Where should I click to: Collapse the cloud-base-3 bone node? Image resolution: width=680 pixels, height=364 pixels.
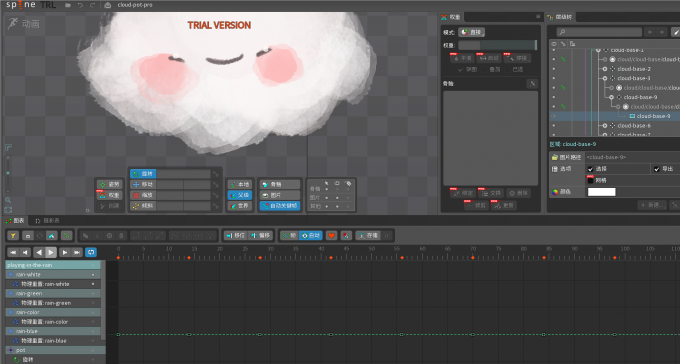click(x=605, y=79)
